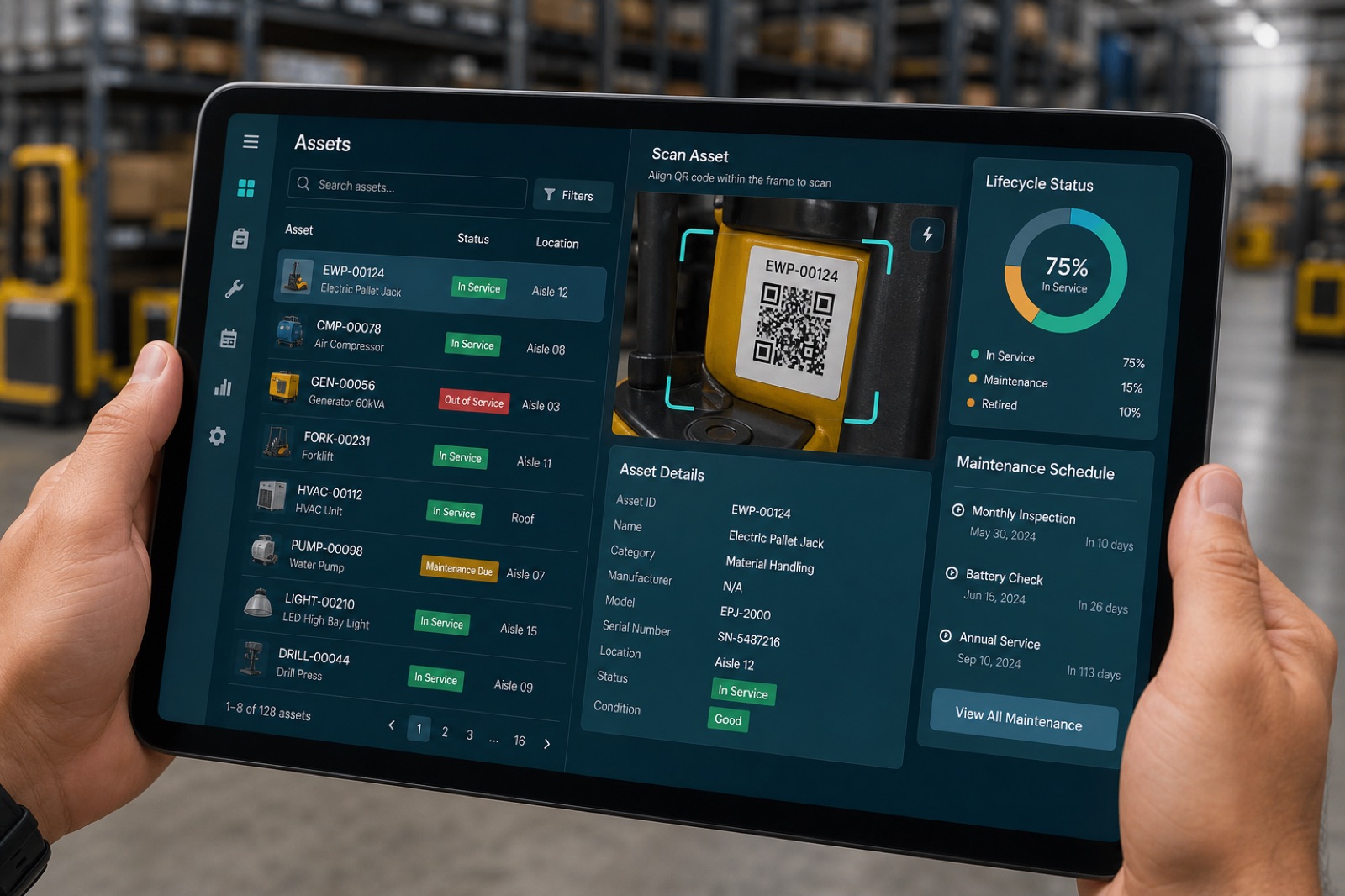Click the EPJ-2000 model value
Image resolution: width=1345 pixels, height=896 pixels.
tap(746, 614)
